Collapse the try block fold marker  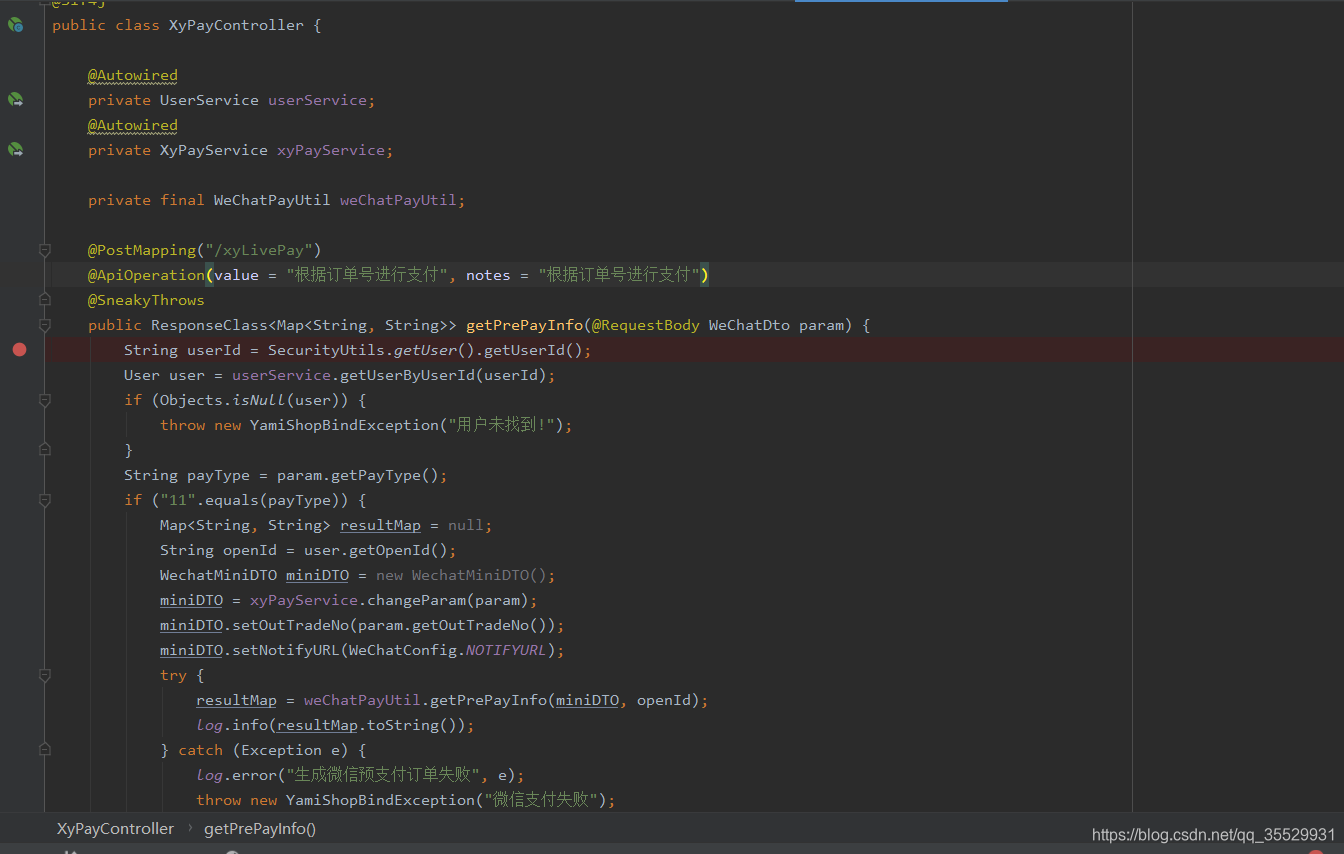(44, 675)
